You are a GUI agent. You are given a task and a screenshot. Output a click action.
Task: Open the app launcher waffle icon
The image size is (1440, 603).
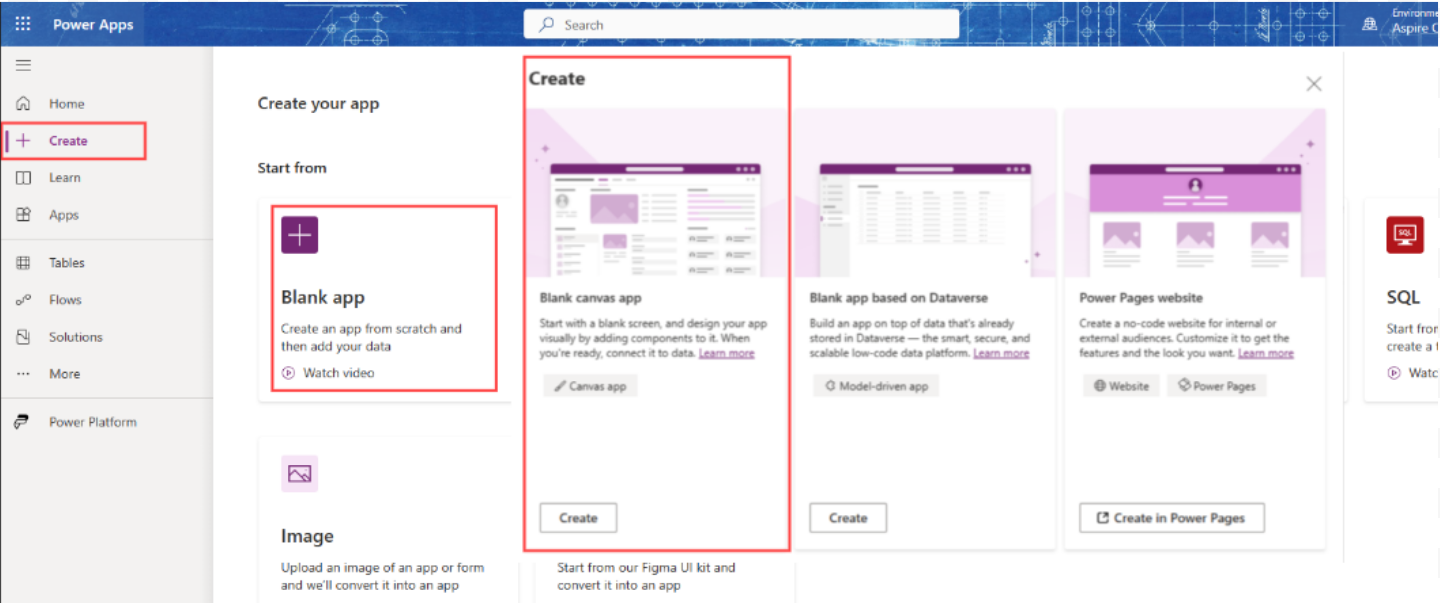[x=23, y=25]
